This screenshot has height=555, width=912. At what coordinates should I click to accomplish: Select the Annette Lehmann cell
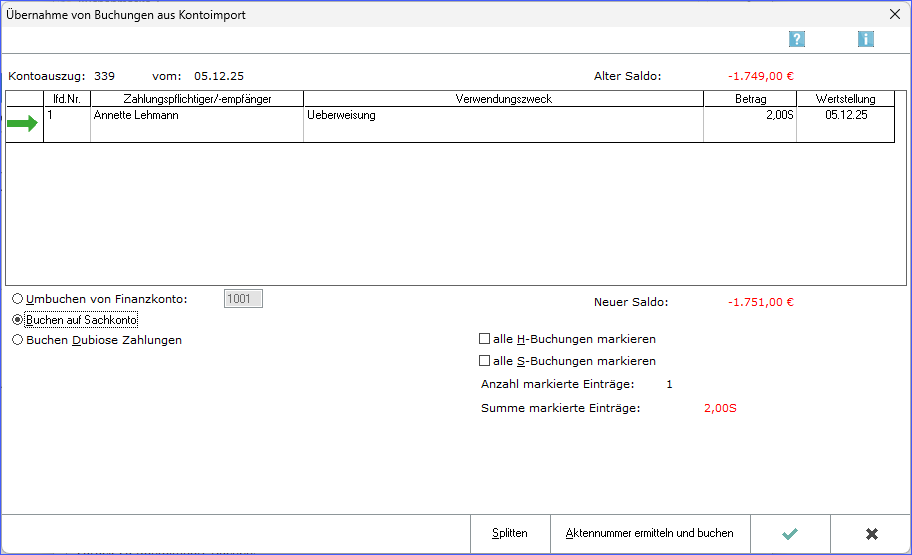197,124
